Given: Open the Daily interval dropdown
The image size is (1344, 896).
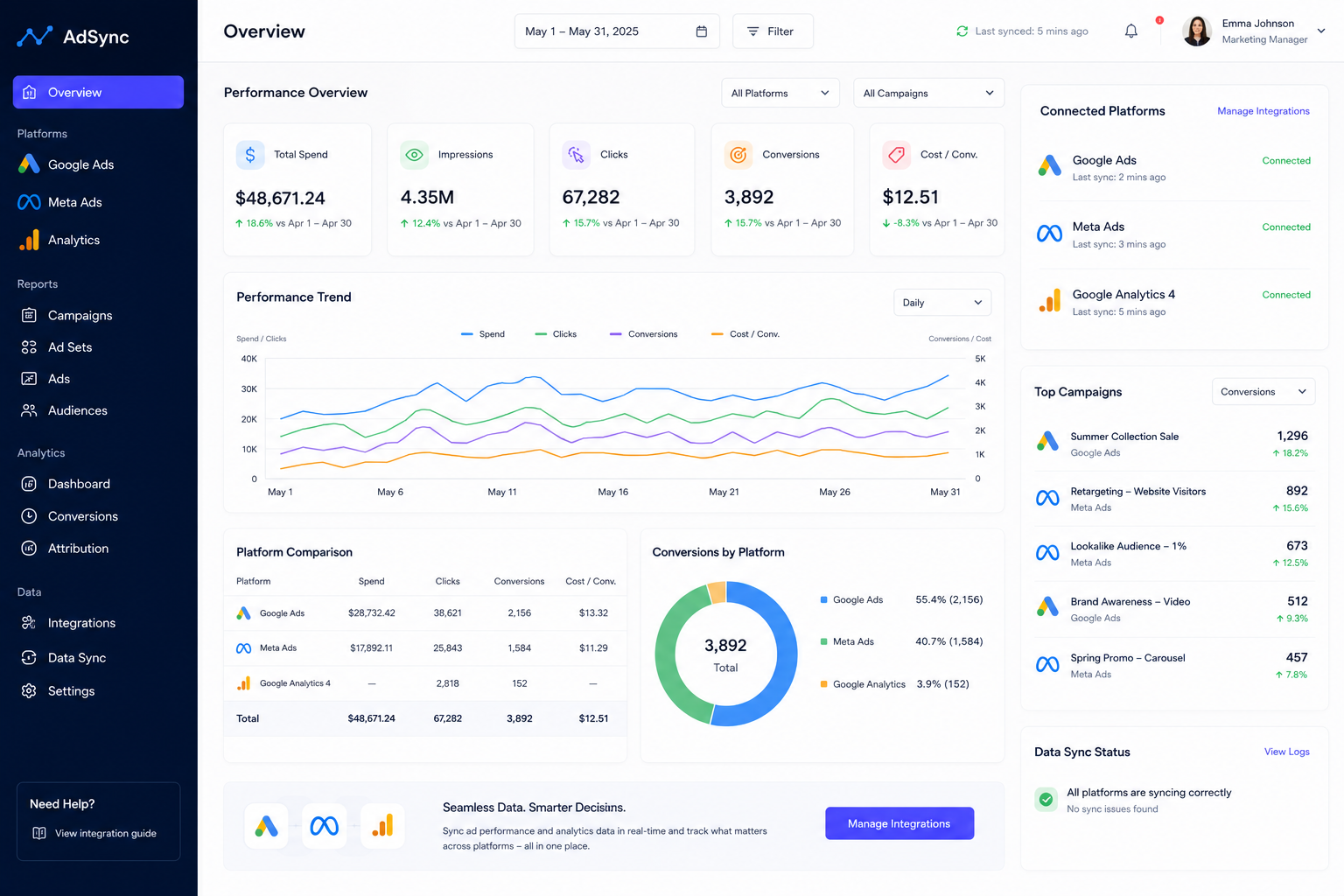Looking at the screenshot, I should coord(942,303).
